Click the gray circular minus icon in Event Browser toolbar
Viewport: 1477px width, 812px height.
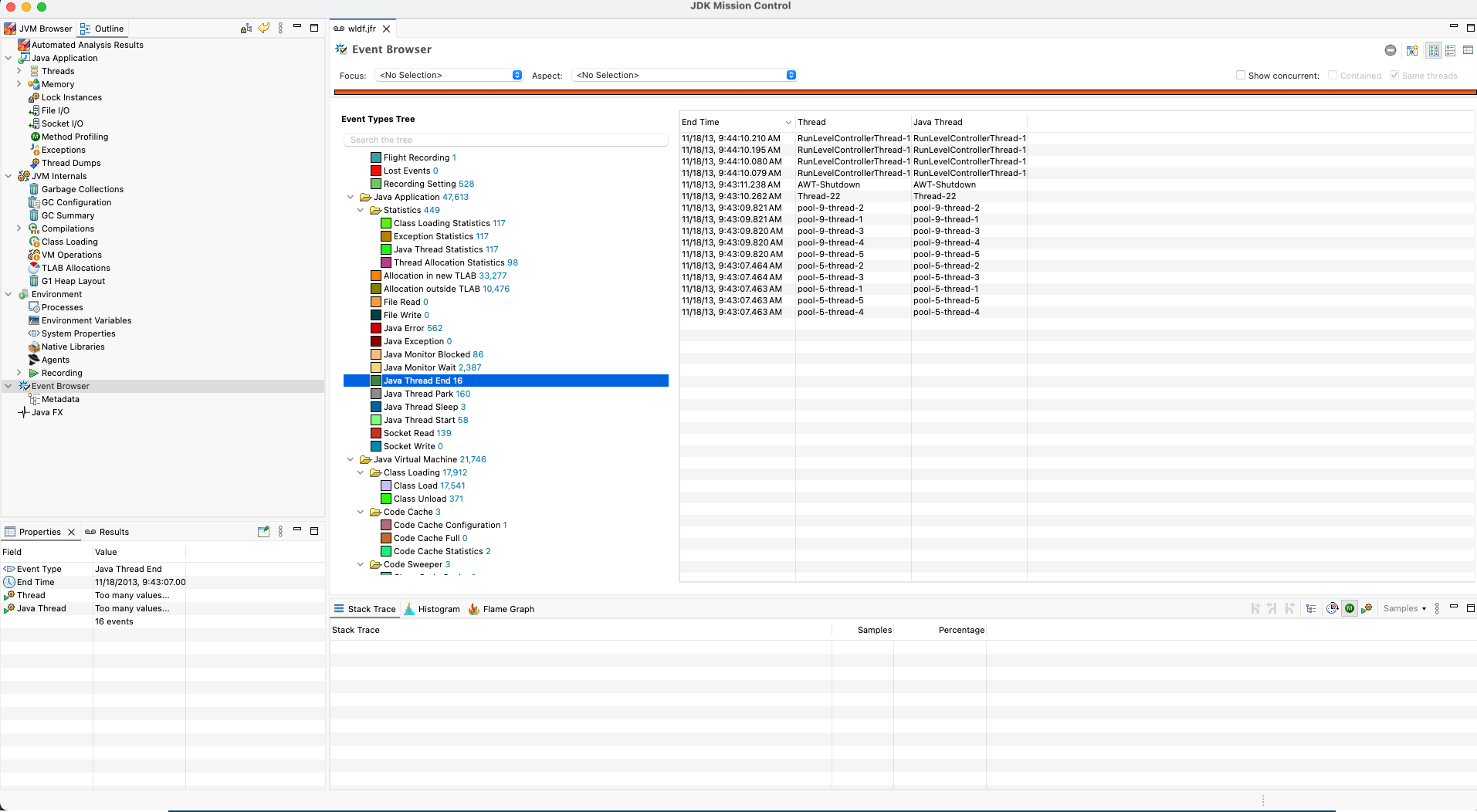[1390, 50]
